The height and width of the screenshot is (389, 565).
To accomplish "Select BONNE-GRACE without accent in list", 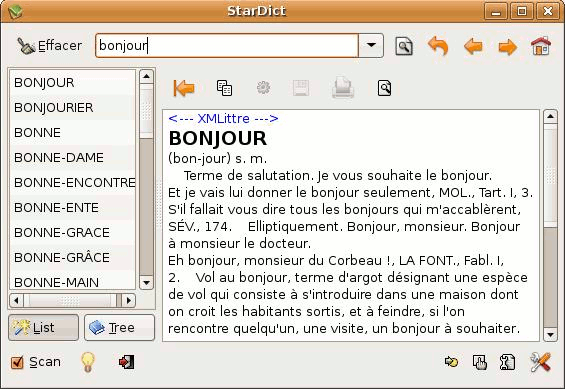I will [x=73, y=232].
